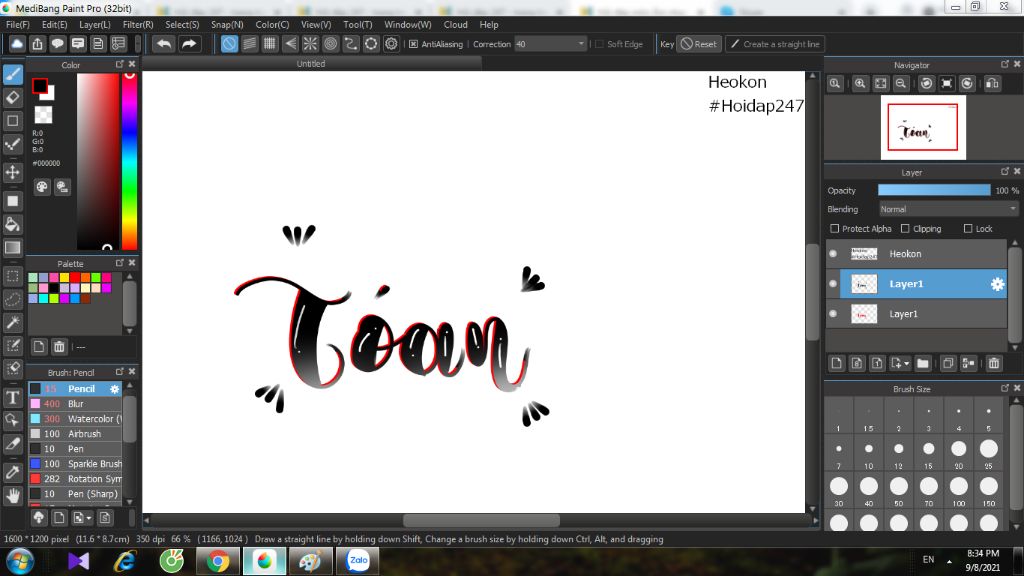Adjust layer Opacity slider

(x=934, y=190)
